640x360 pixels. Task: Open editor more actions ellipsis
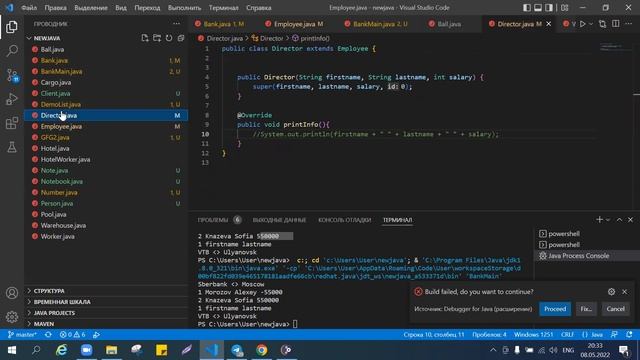point(629,24)
